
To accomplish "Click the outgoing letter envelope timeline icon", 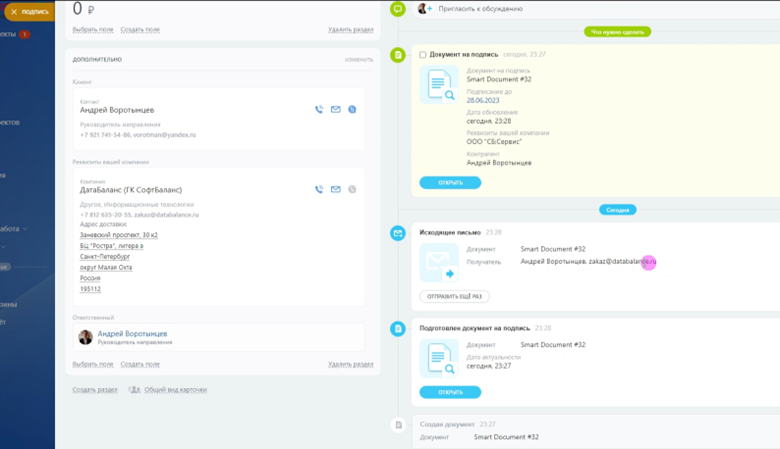I will point(397,233).
